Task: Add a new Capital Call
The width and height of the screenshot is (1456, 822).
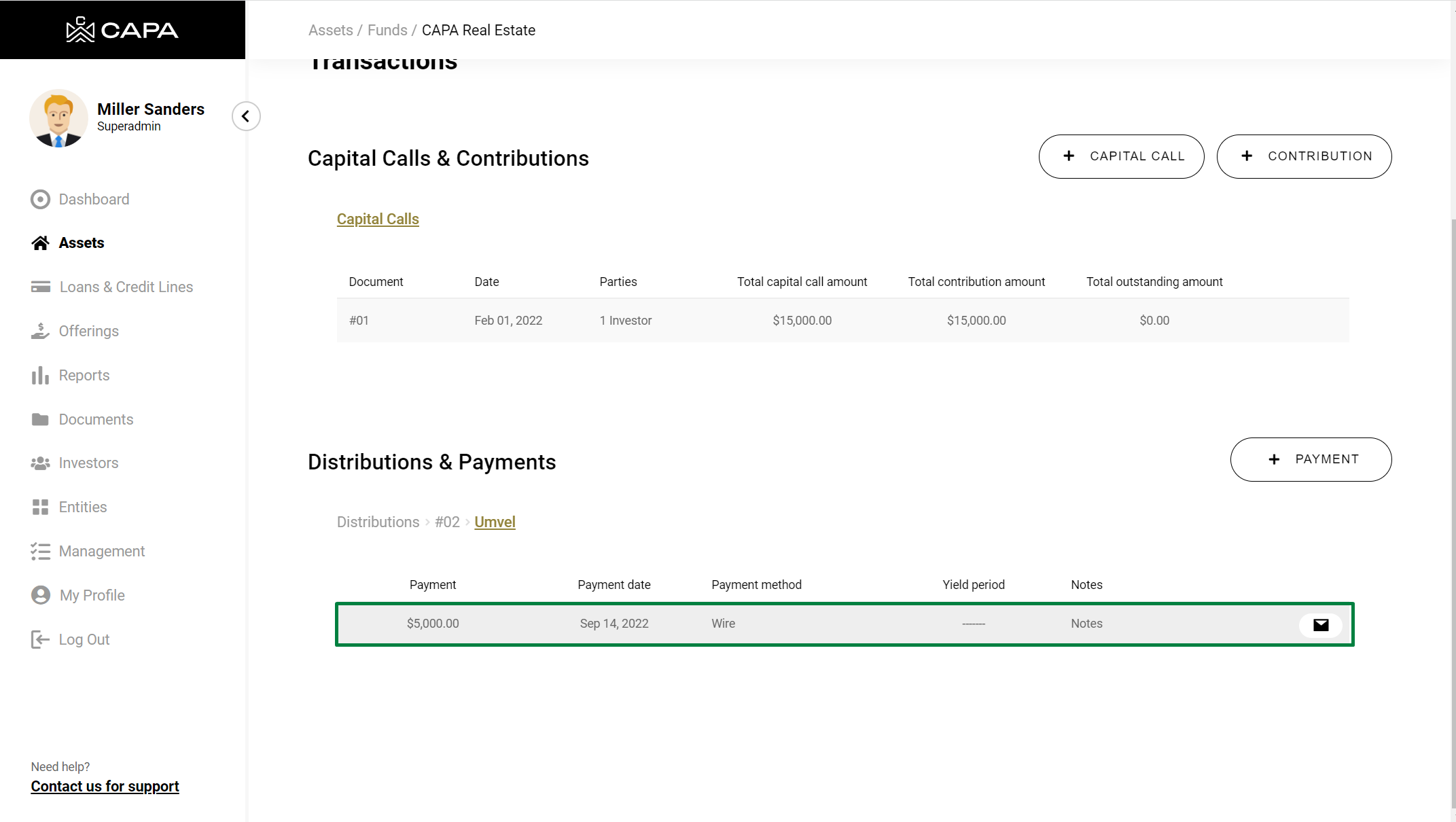Action: (x=1121, y=156)
